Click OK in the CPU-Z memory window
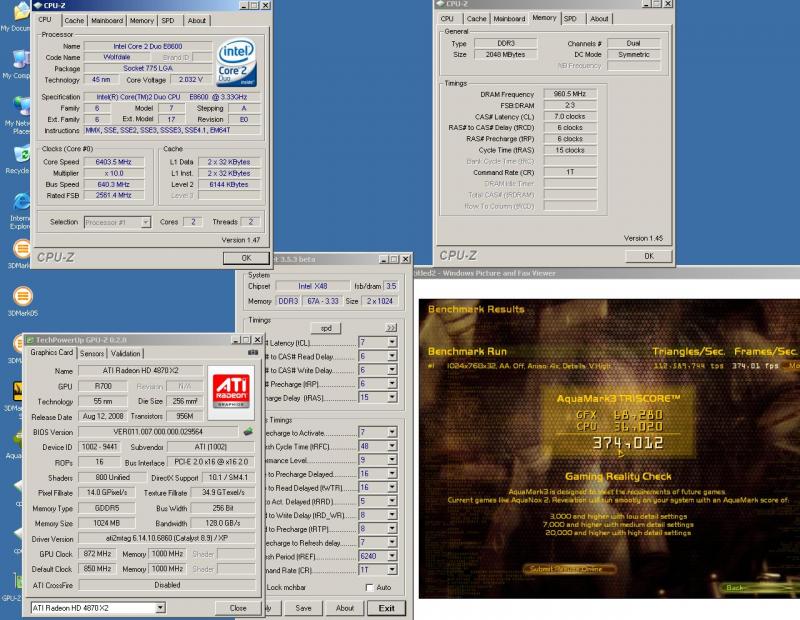Image resolution: width=800 pixels, height=620 pixels. (x=648, y=256)
